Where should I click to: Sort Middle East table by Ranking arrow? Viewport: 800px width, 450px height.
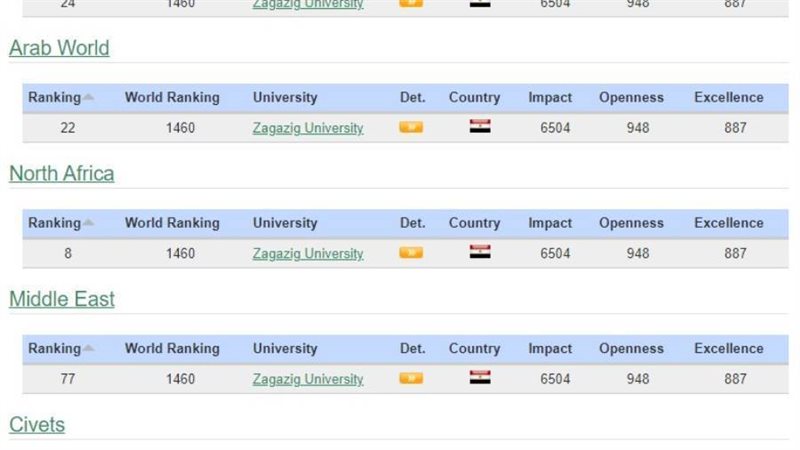tap(89, 349)
